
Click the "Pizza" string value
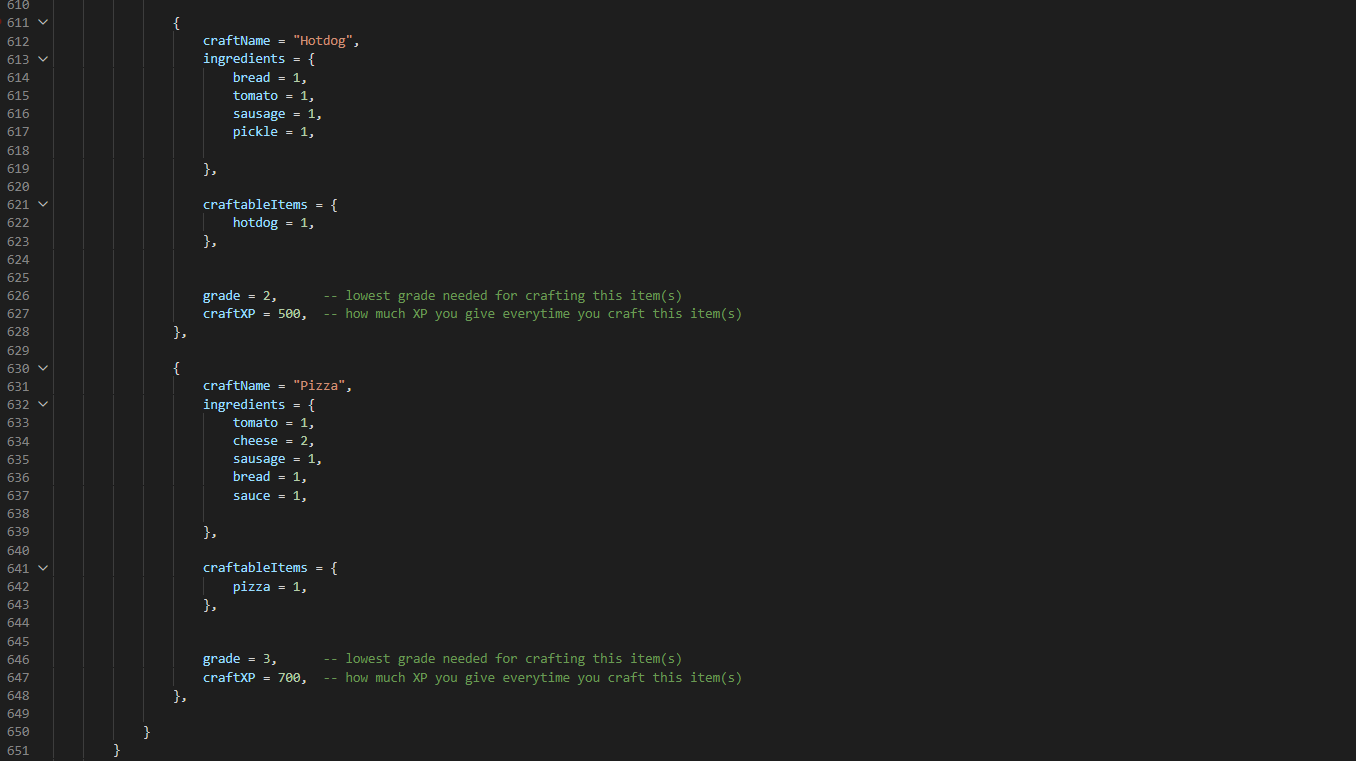click(x=319, y=386)
